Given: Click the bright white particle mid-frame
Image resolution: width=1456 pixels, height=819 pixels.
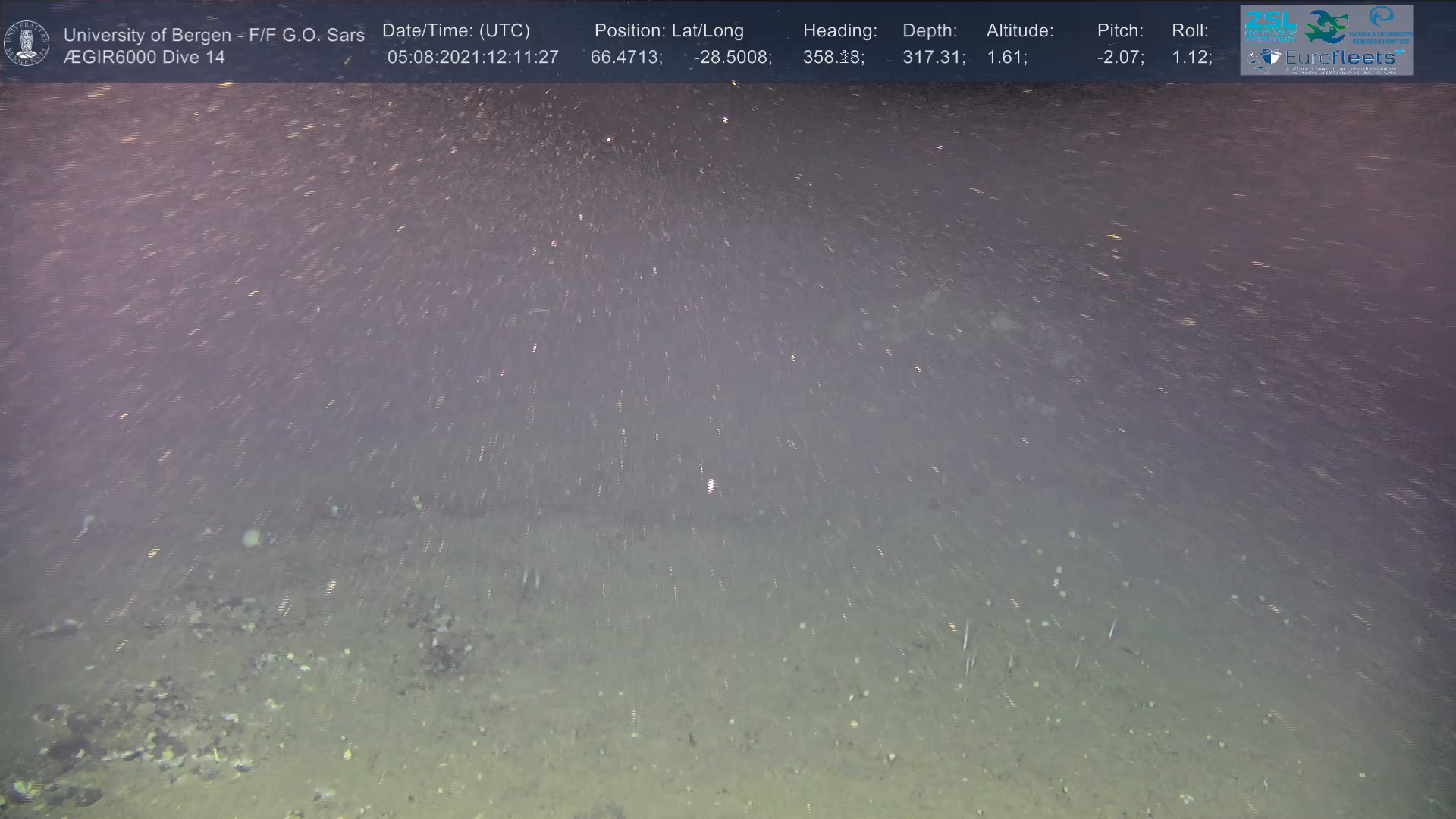Looking at the screenshot, I should (x=711, y=485).
